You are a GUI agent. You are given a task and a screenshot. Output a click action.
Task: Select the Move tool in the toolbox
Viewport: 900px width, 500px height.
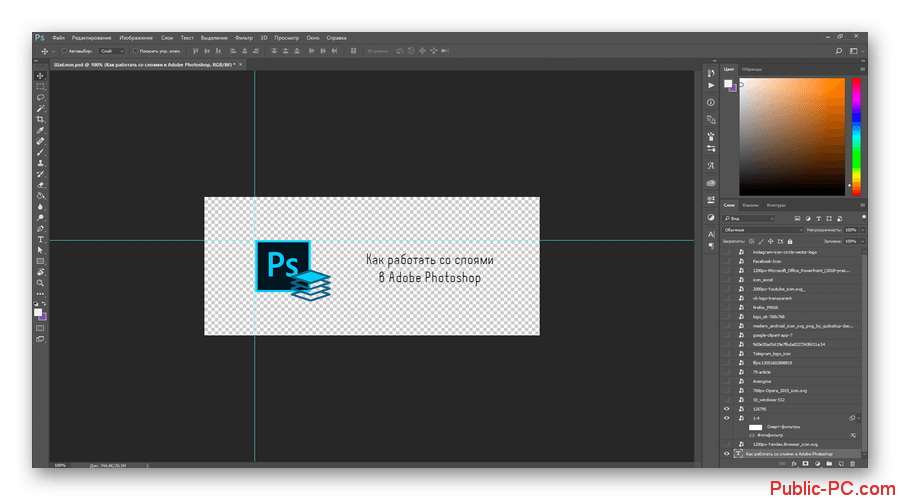click(x=40, y=76)
